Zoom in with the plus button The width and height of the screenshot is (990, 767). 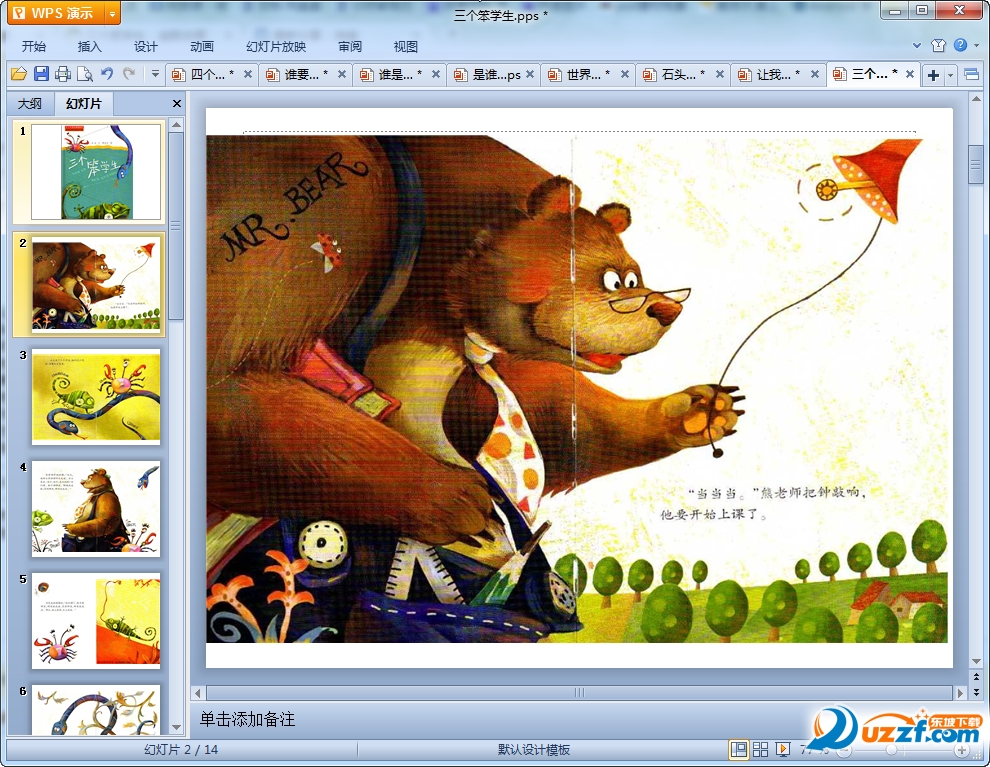point(961,750)
